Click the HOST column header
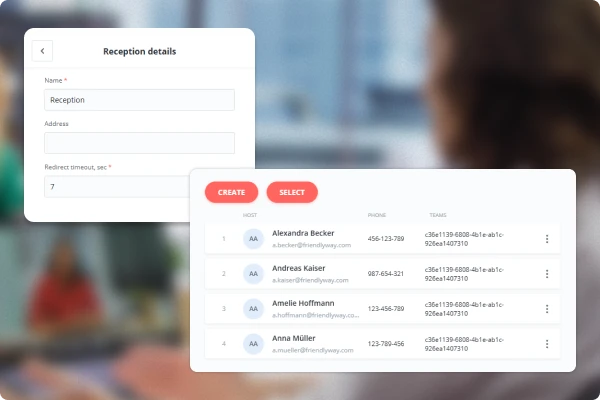Screen dimensions: 600x400 click(x=250, y=215)
